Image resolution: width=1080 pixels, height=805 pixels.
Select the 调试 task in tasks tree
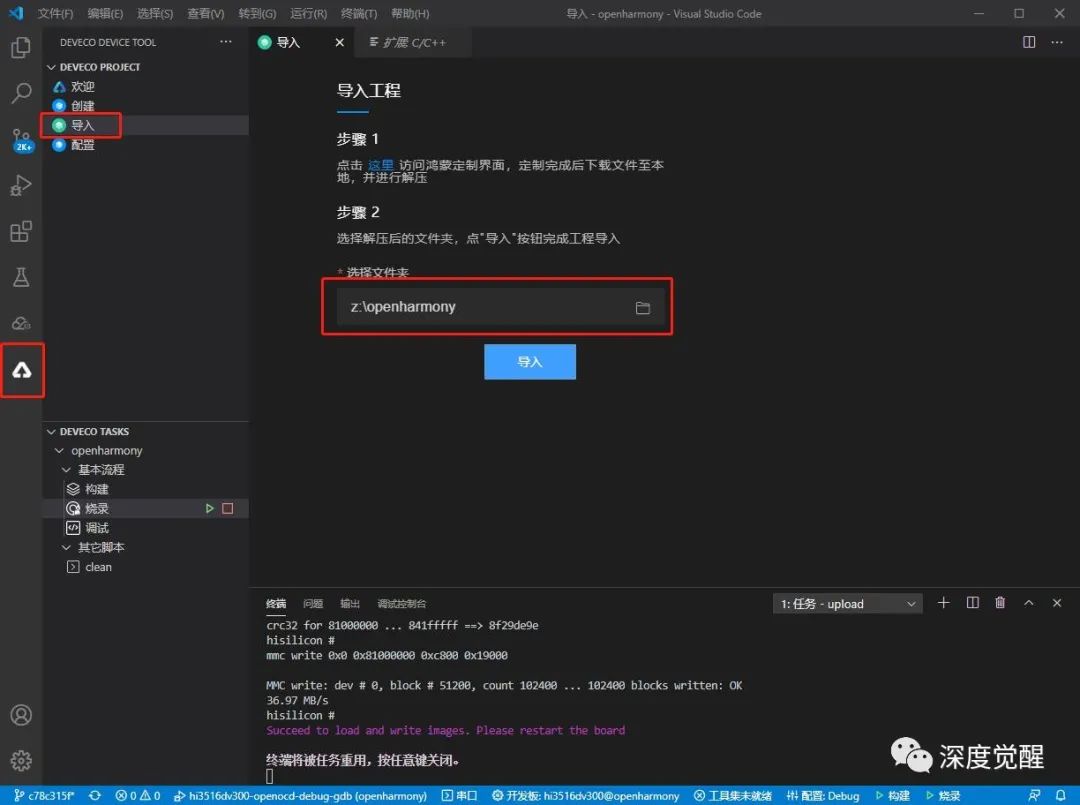(x=96, y=528)
